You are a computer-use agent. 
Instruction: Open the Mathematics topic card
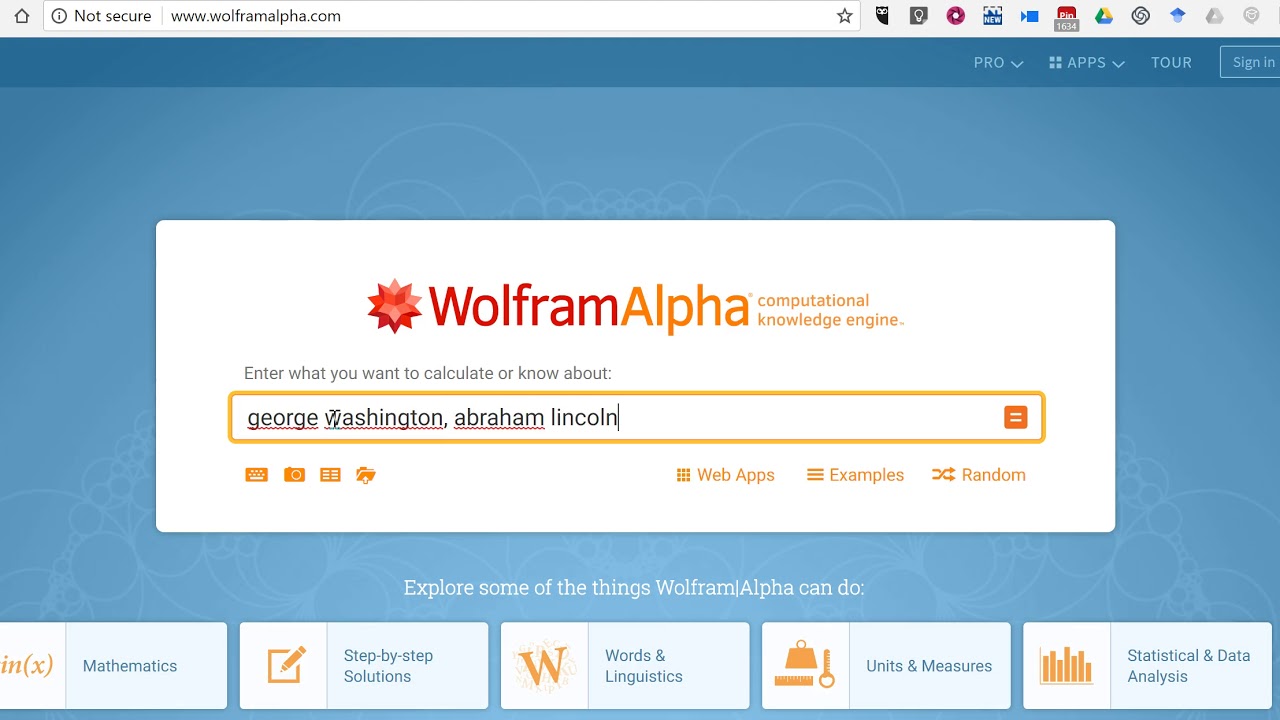point(113,666)
